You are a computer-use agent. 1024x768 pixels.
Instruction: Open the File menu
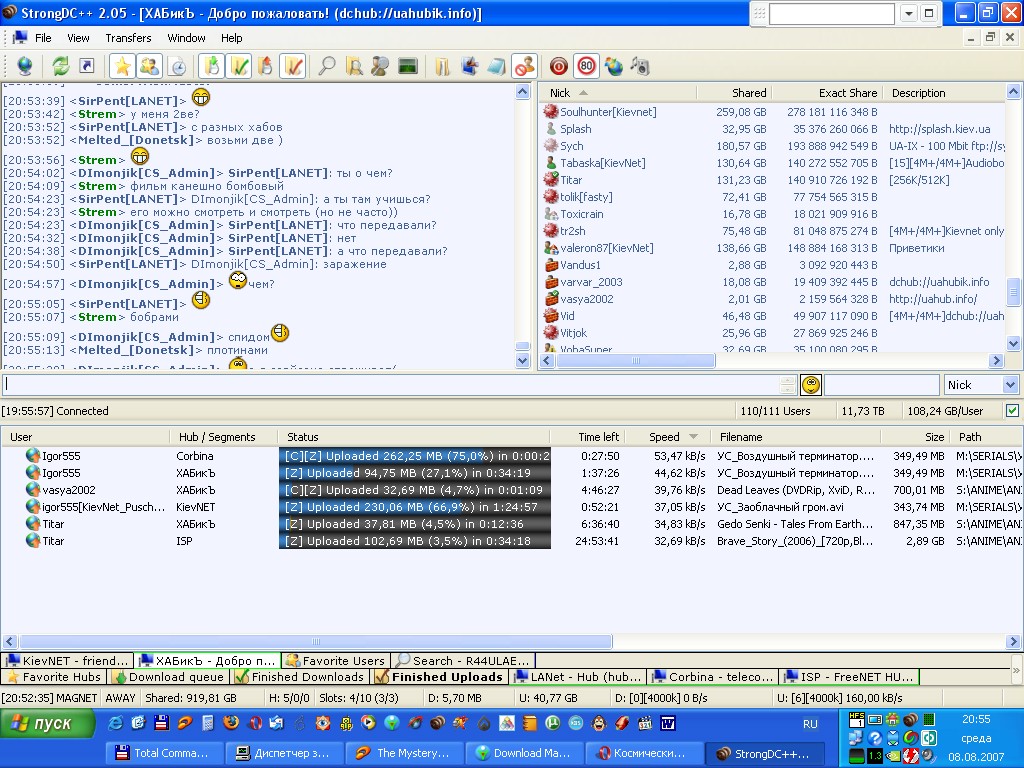(x=43, y=38)
